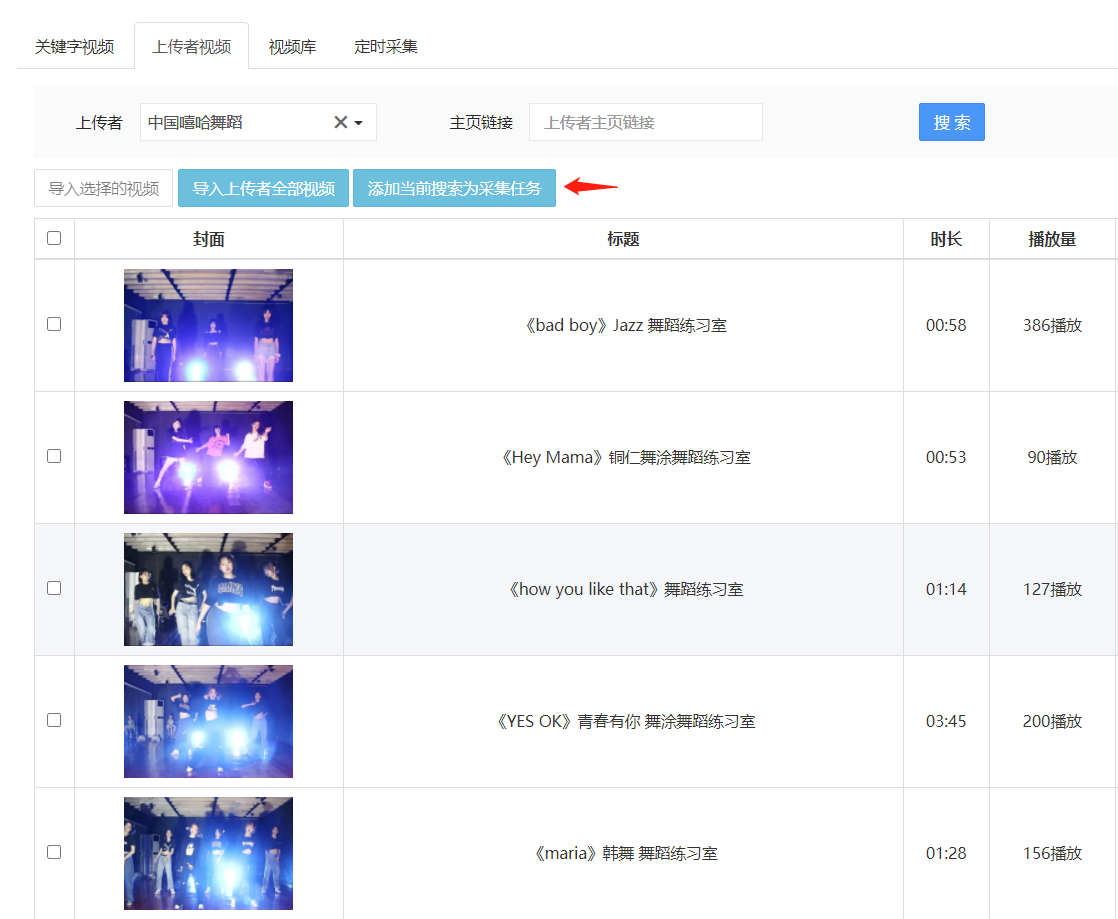Click the 上传者 field label

coord(99,123)
